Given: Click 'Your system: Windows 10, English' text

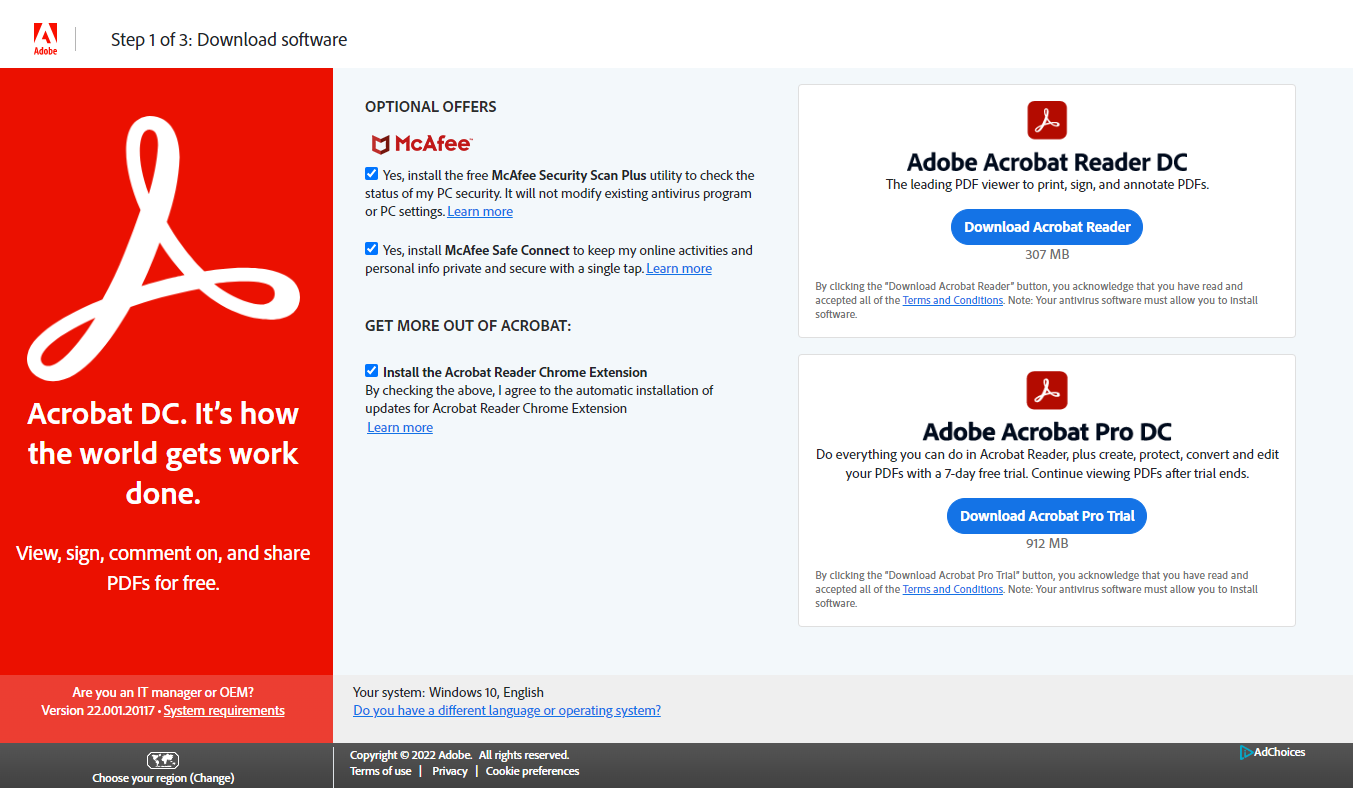Looking at the screenshot, I should coord(448,692).
